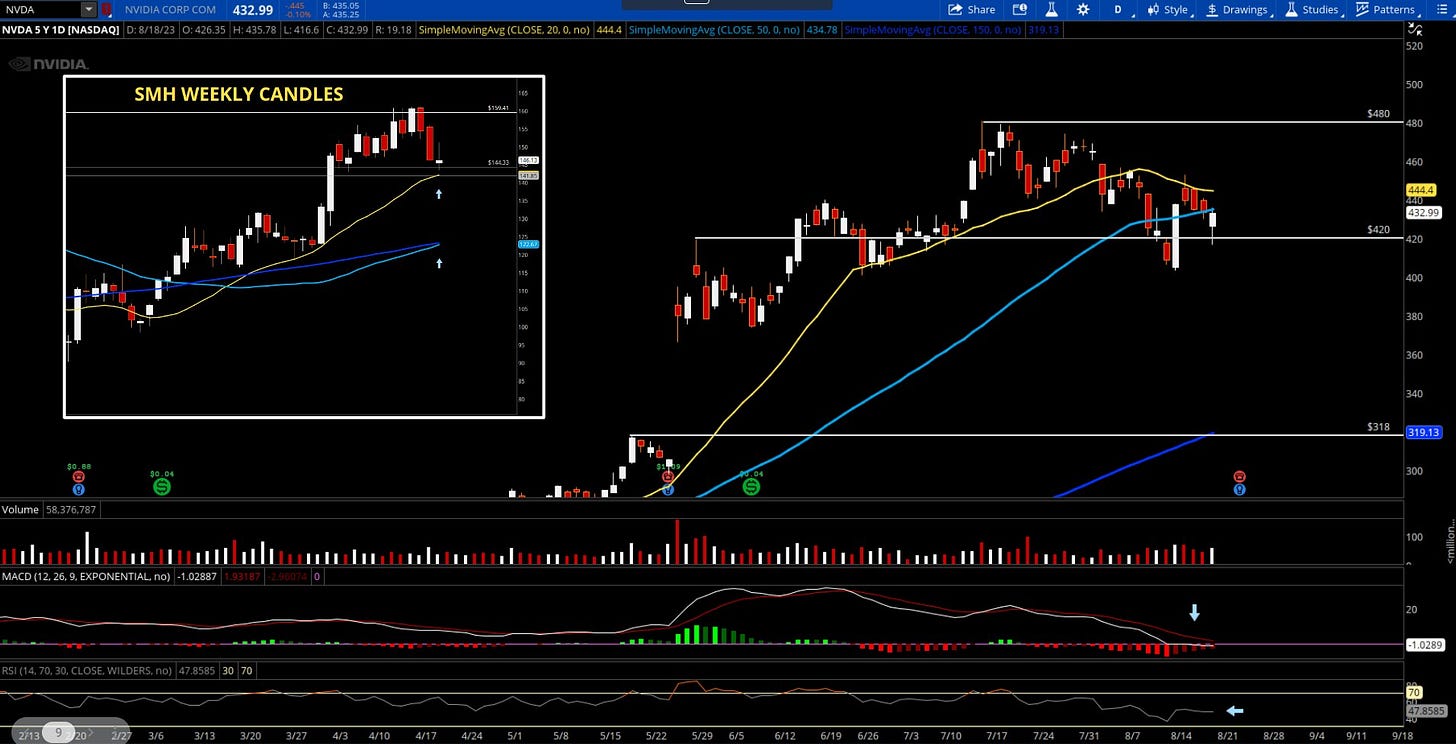Click blue lightbulb icon near 2/20

tap(79, 489)
